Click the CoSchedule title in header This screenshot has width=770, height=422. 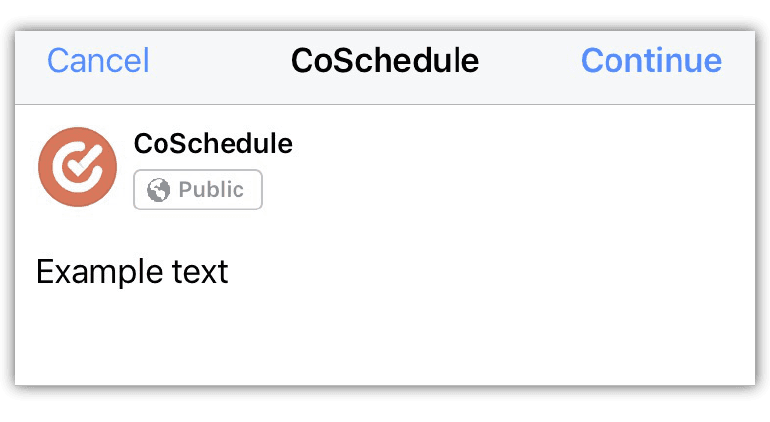point(385,61)
